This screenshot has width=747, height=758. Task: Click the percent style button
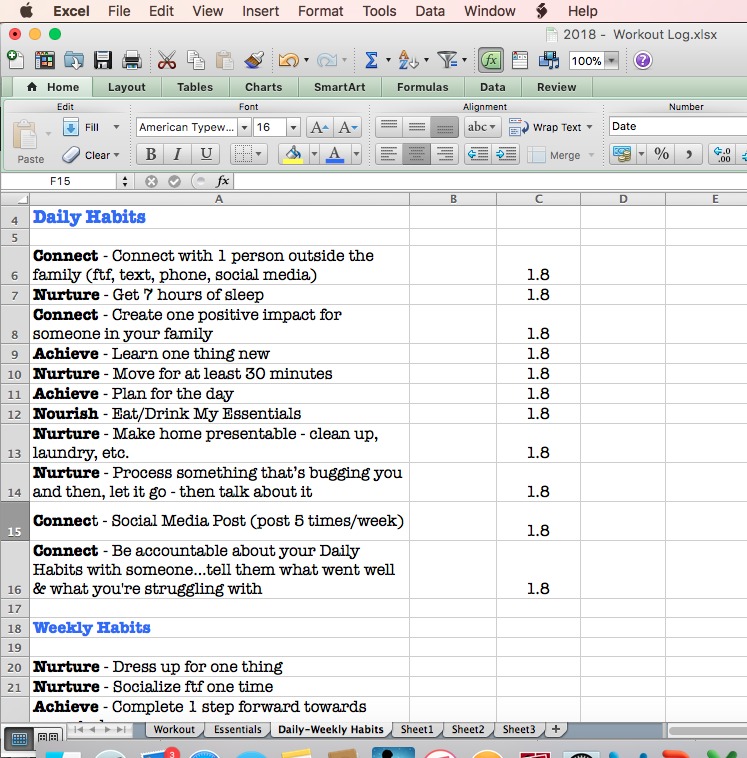[661, 154]
